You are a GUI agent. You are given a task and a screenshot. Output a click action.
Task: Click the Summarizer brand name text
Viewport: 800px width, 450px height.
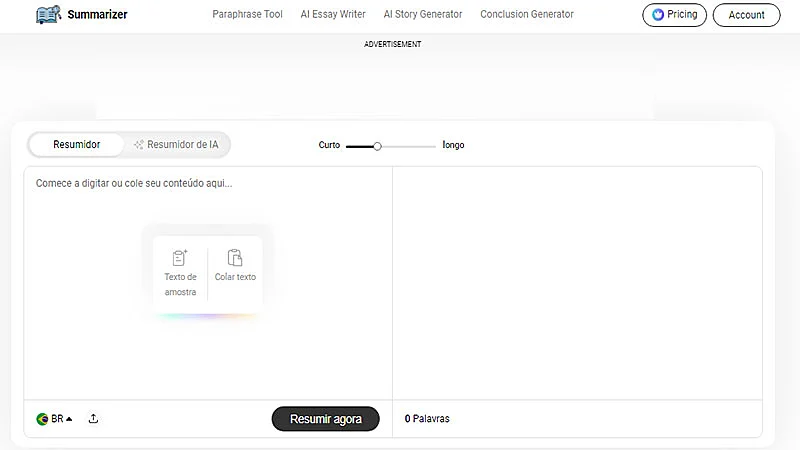tap(97, 14)
